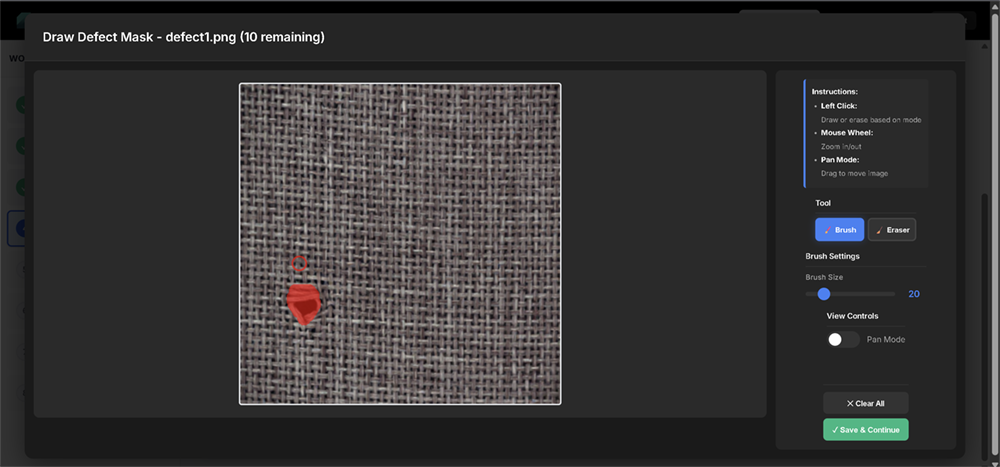Click the Left Click instruction text

click(x=839, y=106)
